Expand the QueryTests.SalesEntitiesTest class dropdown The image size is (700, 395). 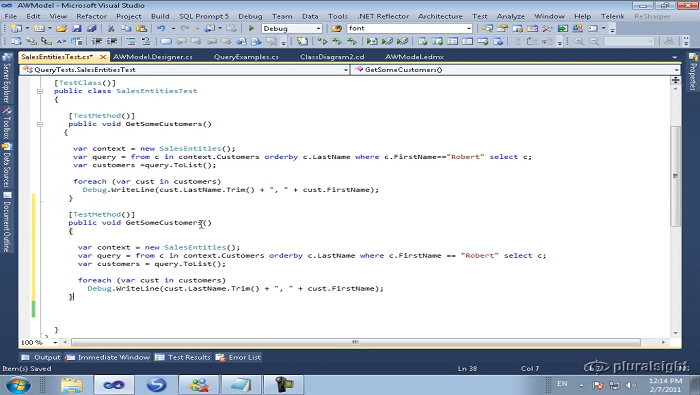[x=346, y=70]
